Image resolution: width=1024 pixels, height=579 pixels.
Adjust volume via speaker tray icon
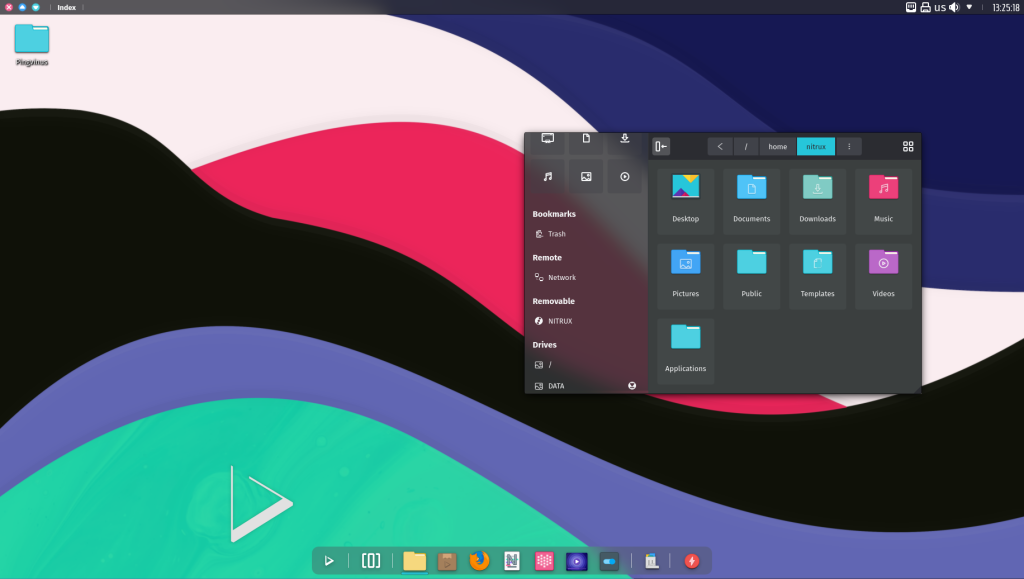click(x=954, y=7)
